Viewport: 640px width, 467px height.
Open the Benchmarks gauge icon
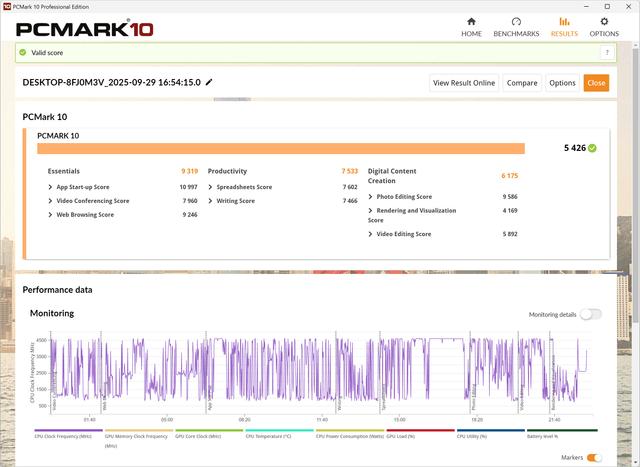(516, 22)
